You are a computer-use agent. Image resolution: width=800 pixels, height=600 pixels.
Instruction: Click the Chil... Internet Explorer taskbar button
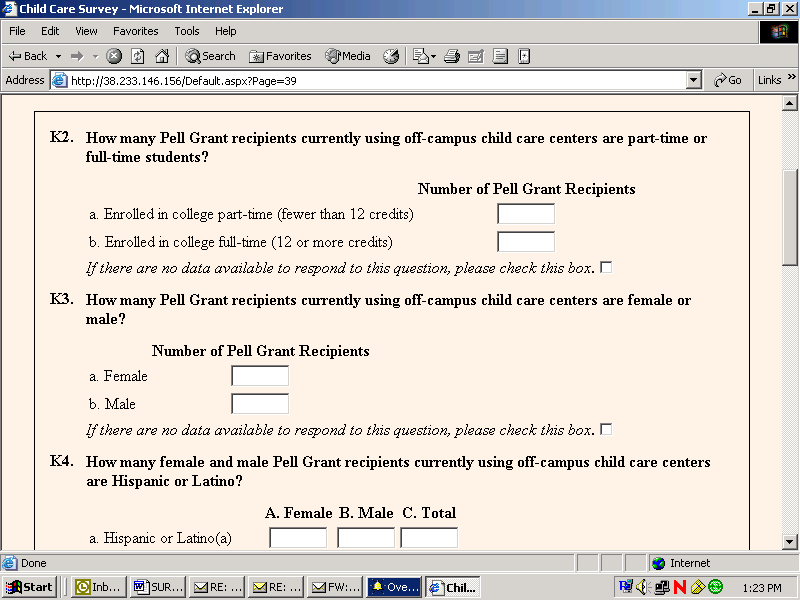pos(453,587)
